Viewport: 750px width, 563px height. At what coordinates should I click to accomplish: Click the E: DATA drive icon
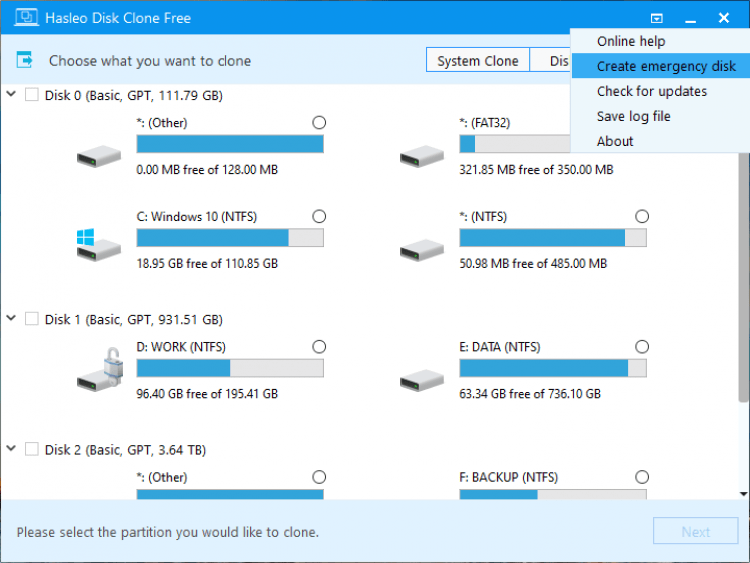pyautogui.click(x=421, y=376)
